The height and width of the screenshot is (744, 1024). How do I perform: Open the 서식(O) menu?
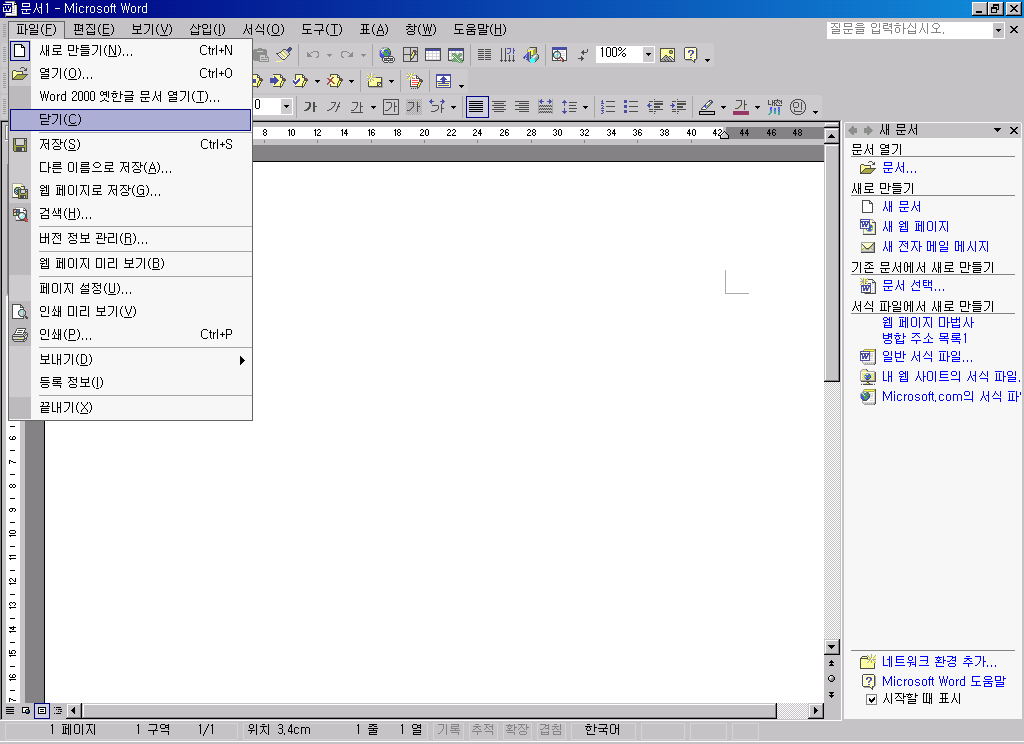pyautogui.click(x=264, y=29)
